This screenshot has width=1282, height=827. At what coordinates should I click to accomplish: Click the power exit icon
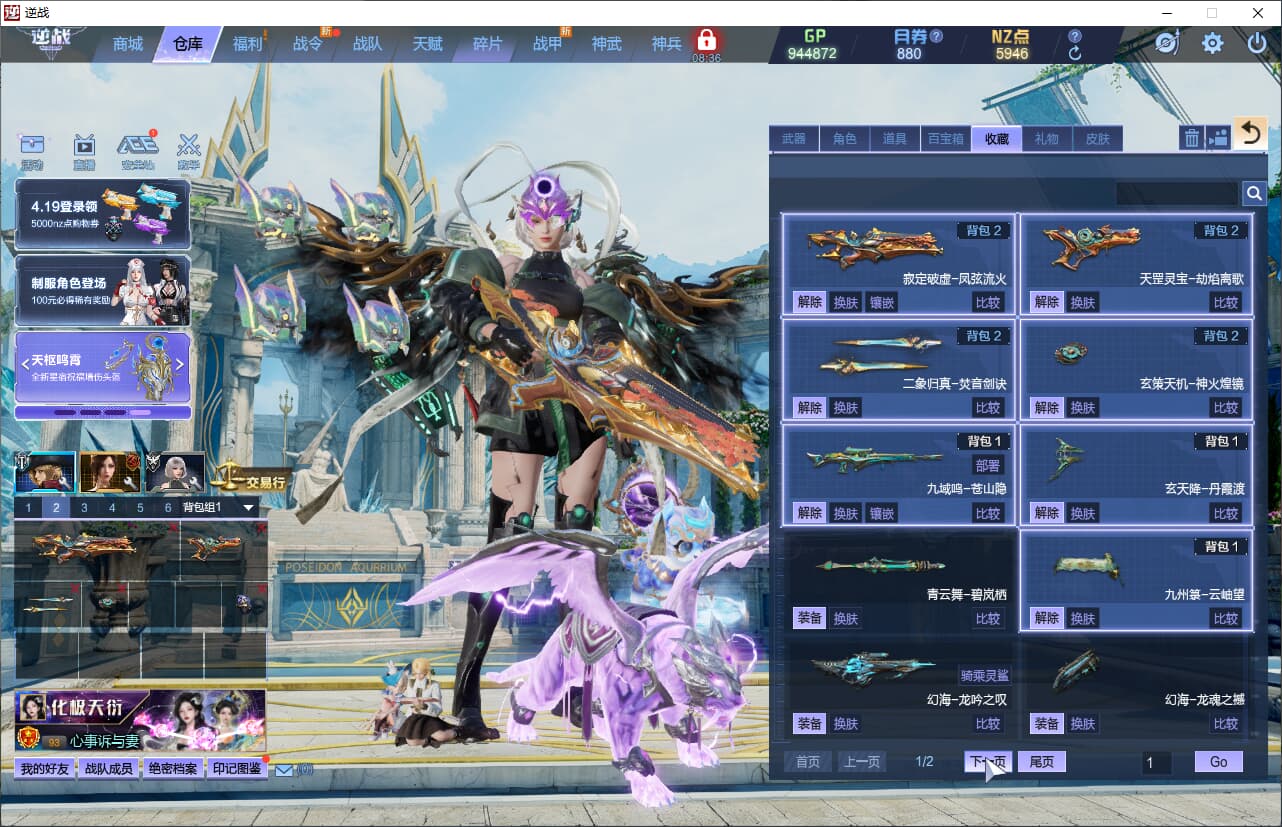point(1257,43)
